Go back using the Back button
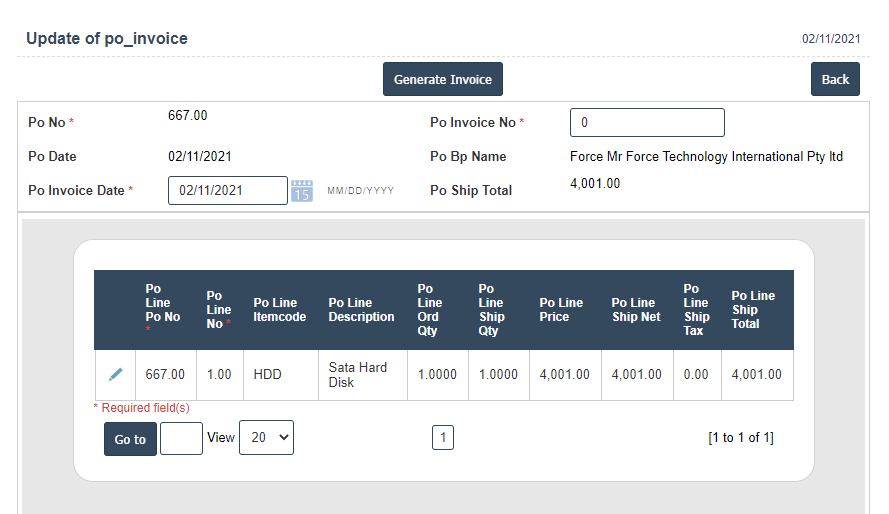This screenshot has height=514, width=889. pyautogui.click(x=835, y=80)
